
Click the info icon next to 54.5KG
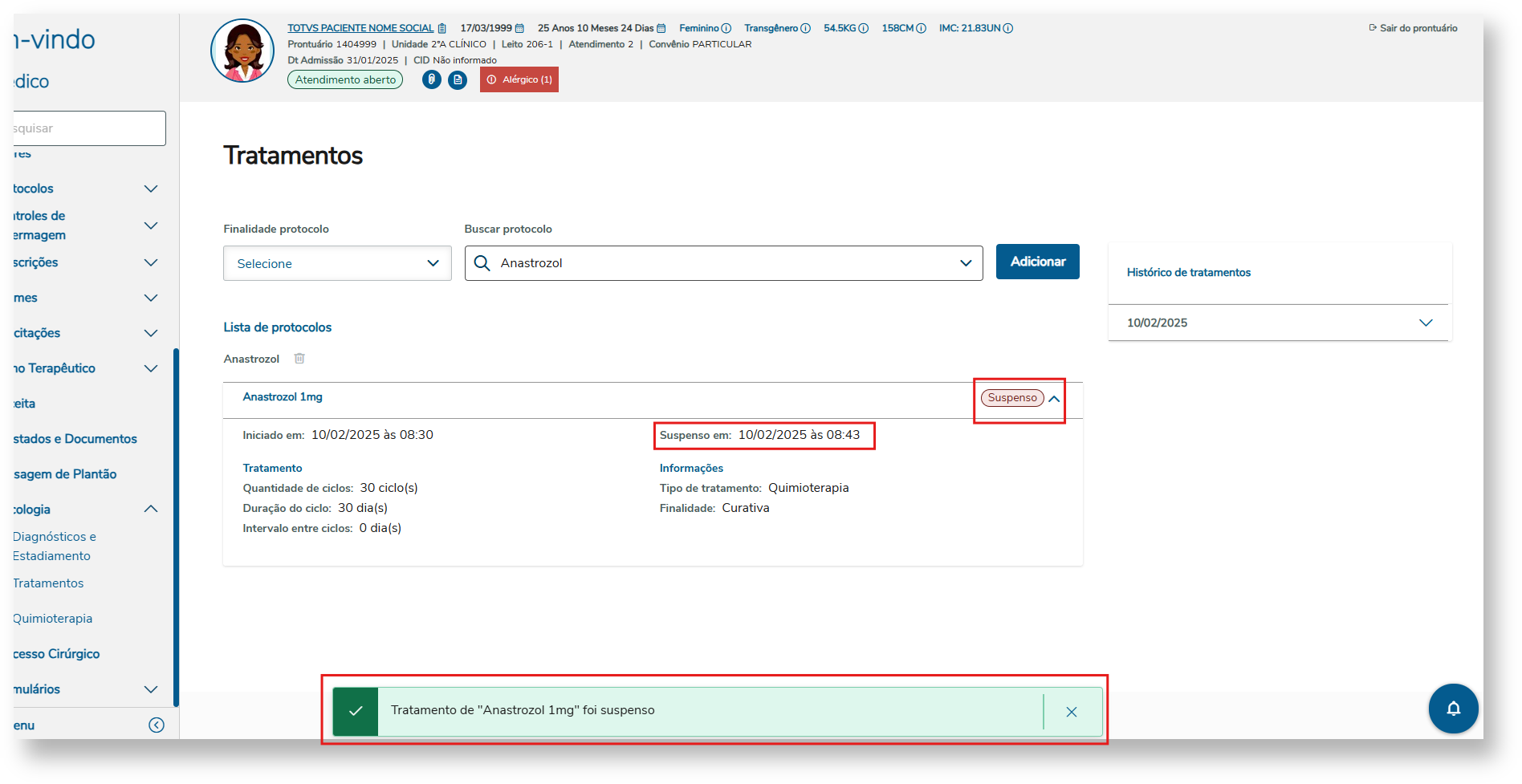[x=864, y=28]
